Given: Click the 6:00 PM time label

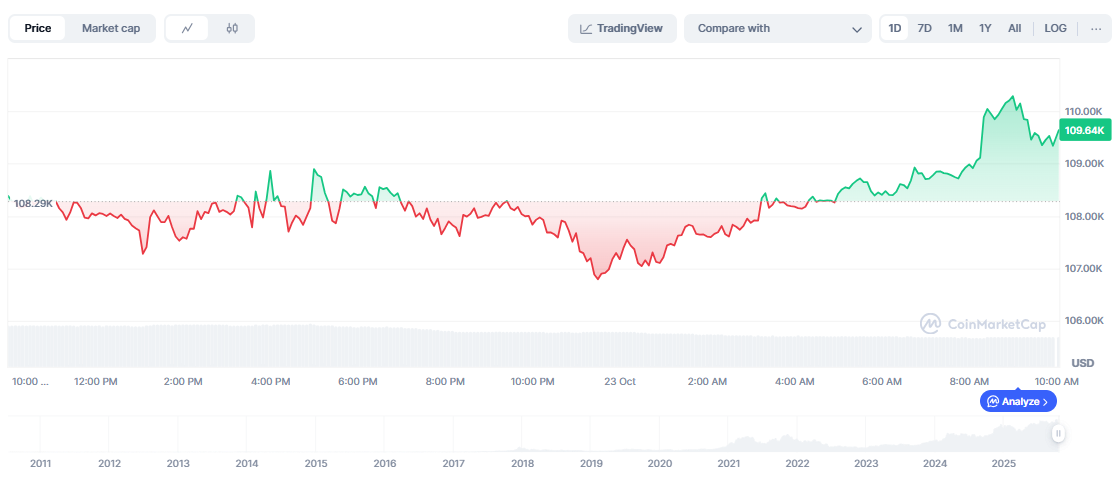Looking at the screenshot, I should (x=357, y=382).
